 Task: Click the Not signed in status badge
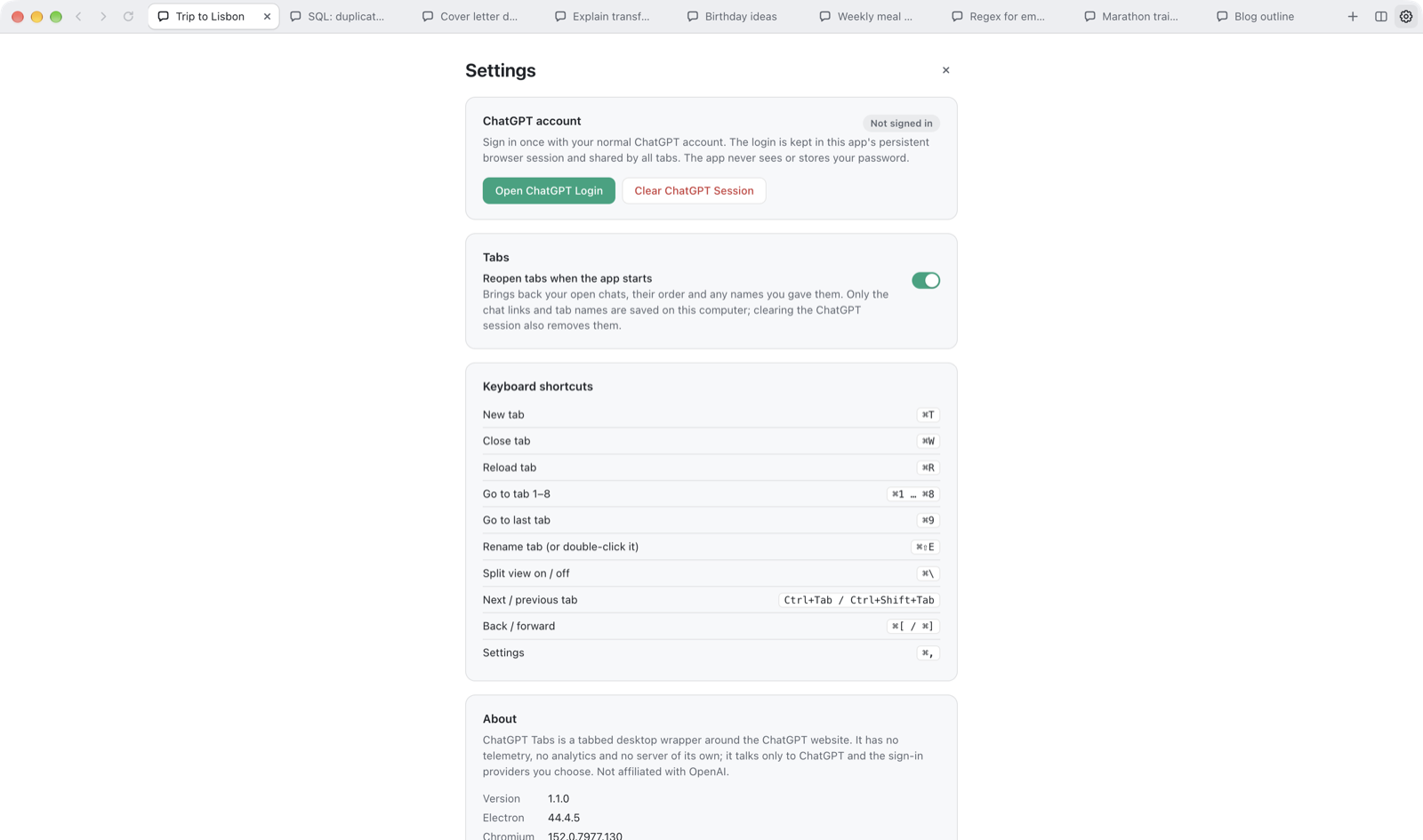pyautogui.click(x=901, y=124)
